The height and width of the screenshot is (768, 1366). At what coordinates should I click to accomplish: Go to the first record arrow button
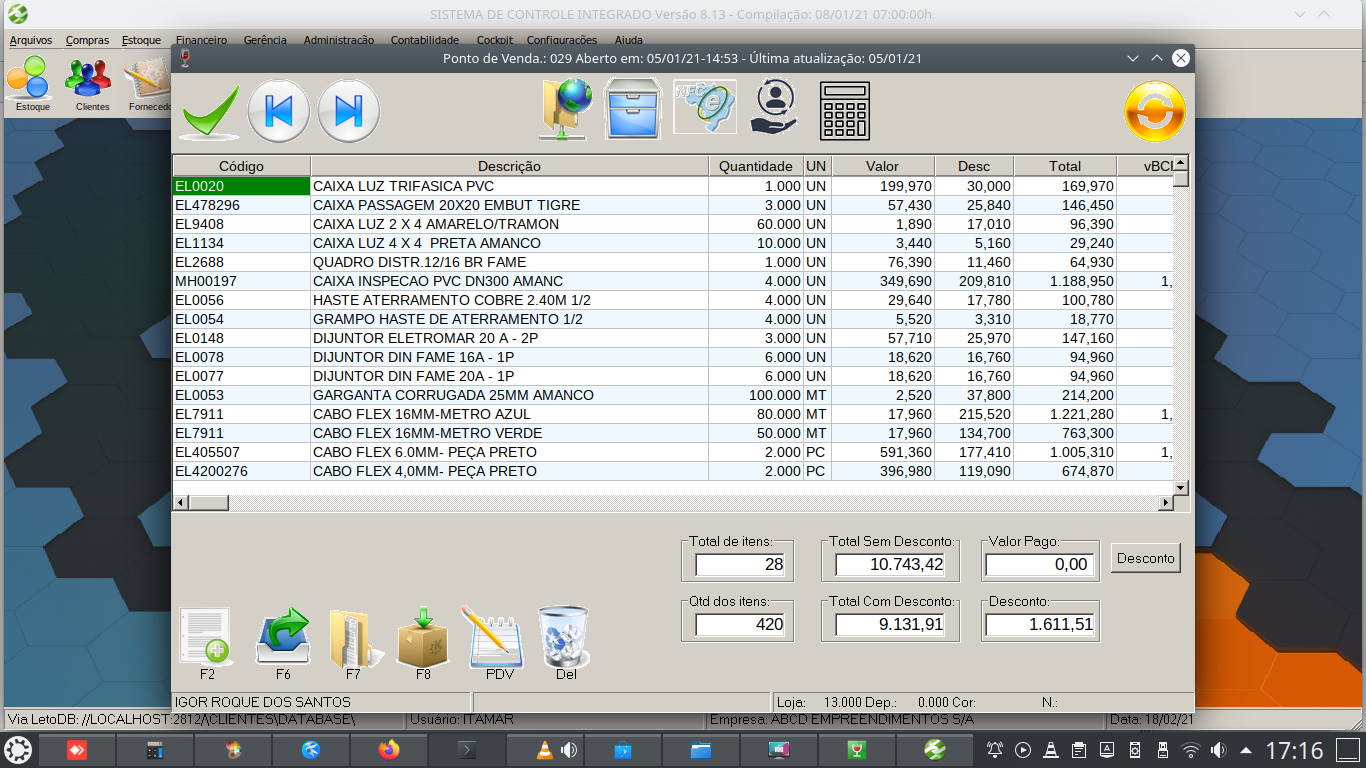[278, 111]
